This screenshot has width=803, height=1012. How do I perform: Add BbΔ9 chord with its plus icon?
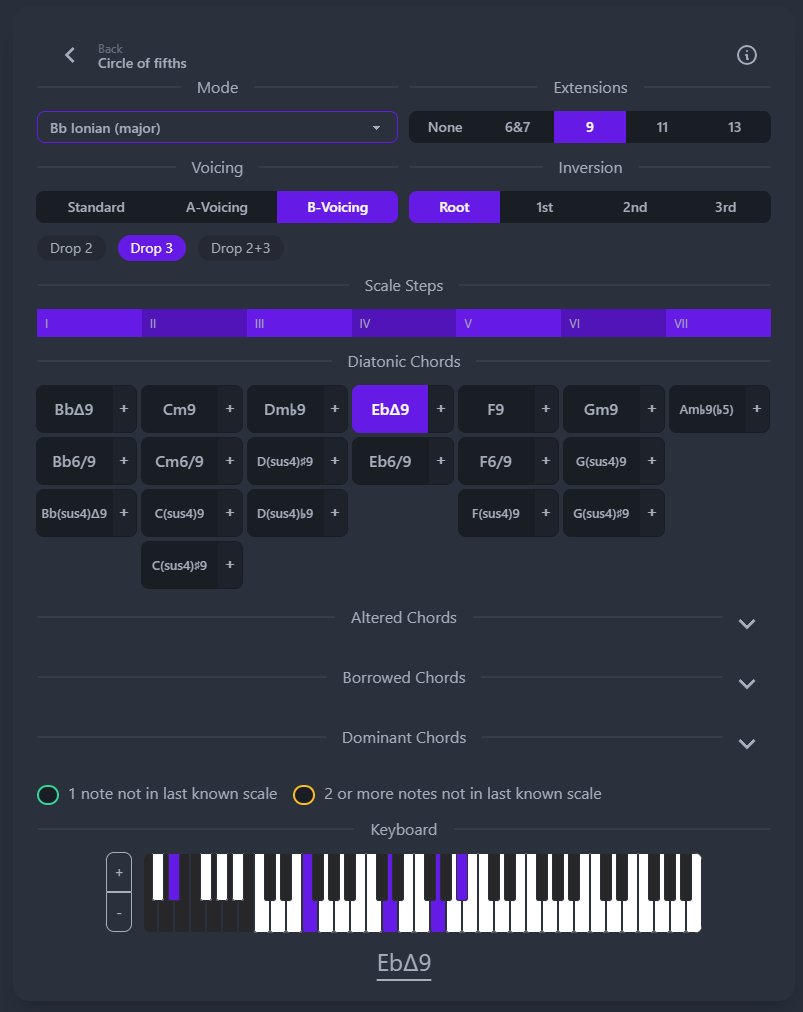124,409
